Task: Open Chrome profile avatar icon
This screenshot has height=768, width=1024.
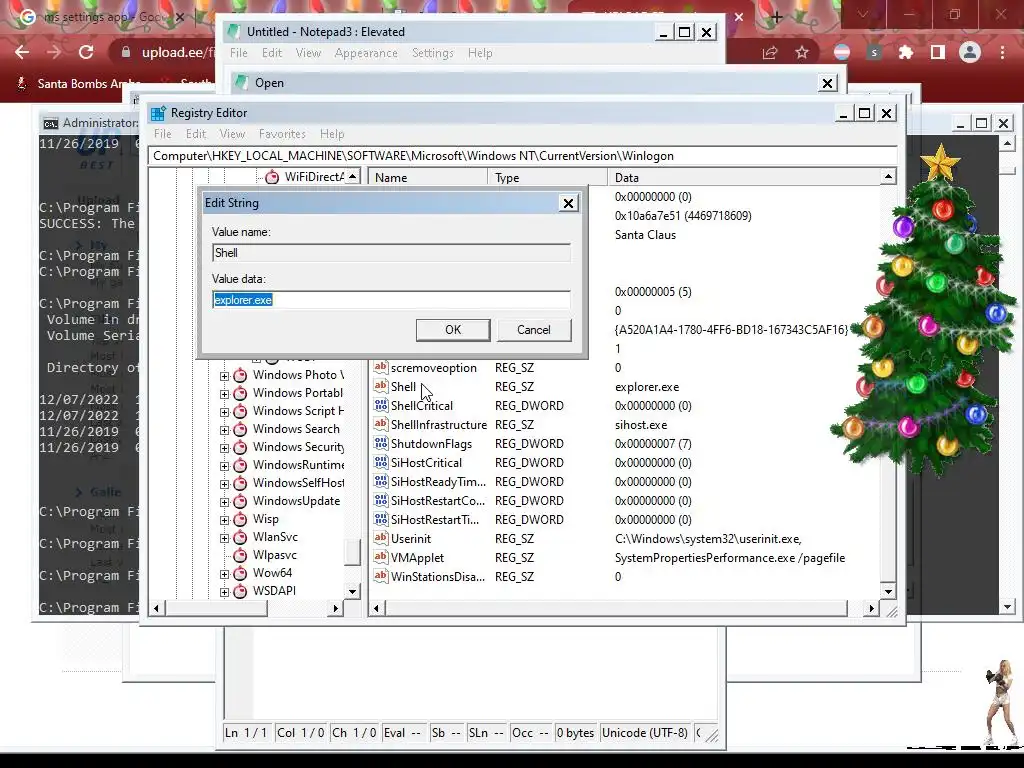Action: click(x=970, y=52)
